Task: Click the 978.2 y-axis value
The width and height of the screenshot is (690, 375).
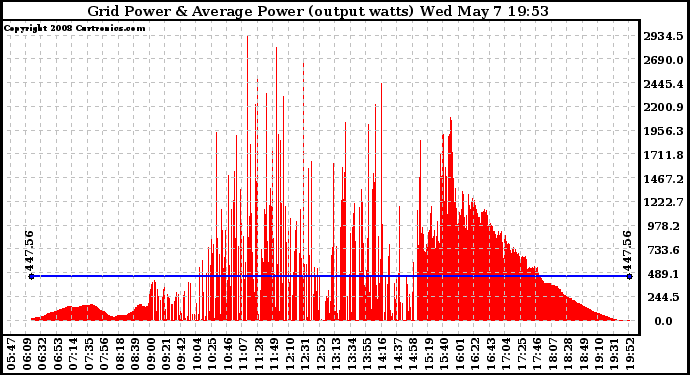Action: pos(664,226)
